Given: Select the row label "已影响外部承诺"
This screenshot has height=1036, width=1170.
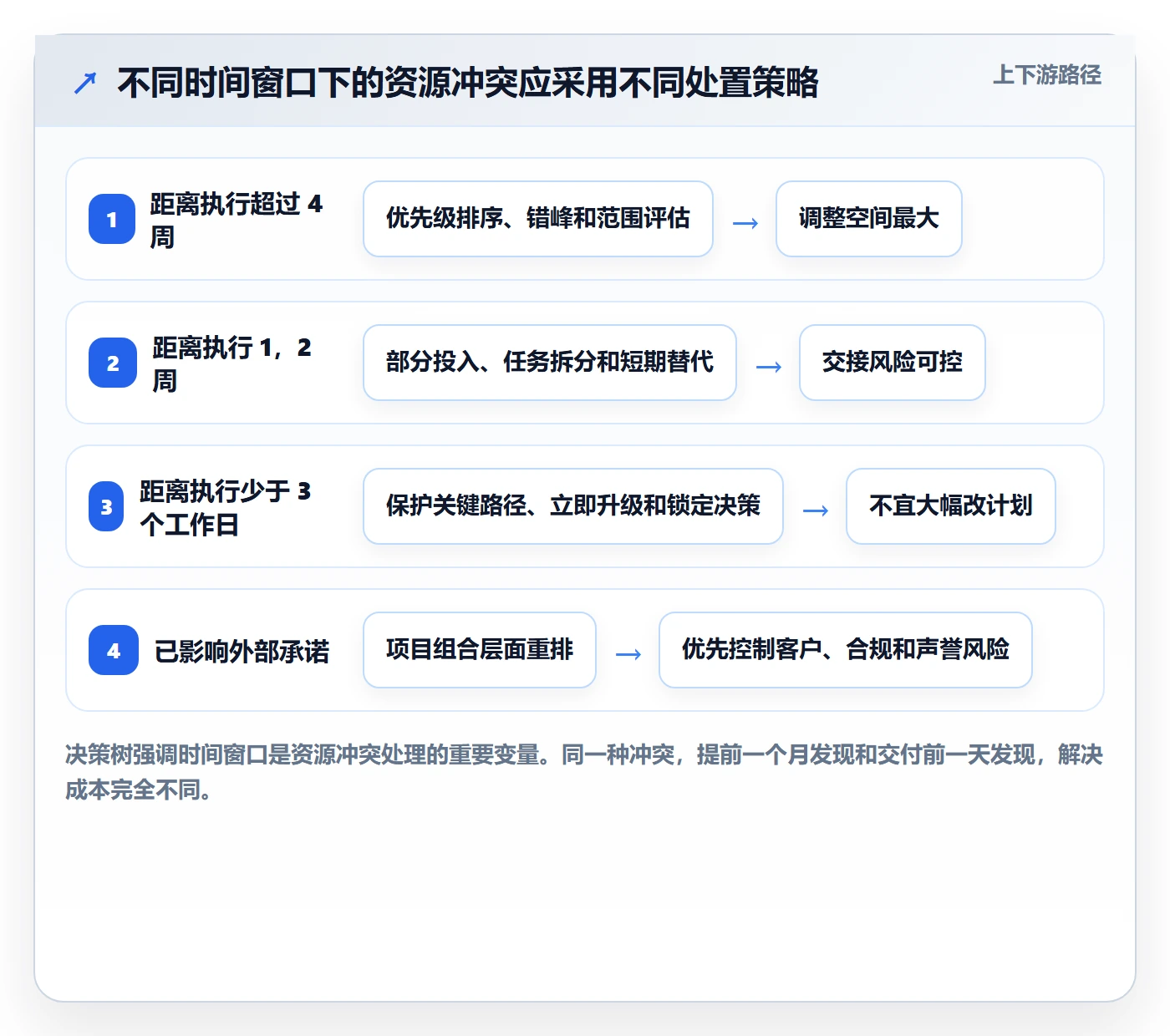Looking at the screenshot, I should (242, 651).
